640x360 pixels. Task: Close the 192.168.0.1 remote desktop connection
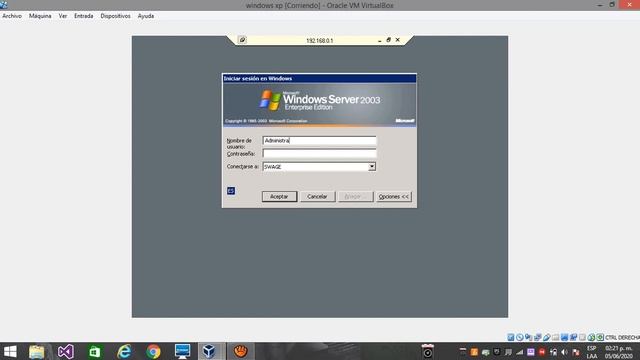click(398, 40)
